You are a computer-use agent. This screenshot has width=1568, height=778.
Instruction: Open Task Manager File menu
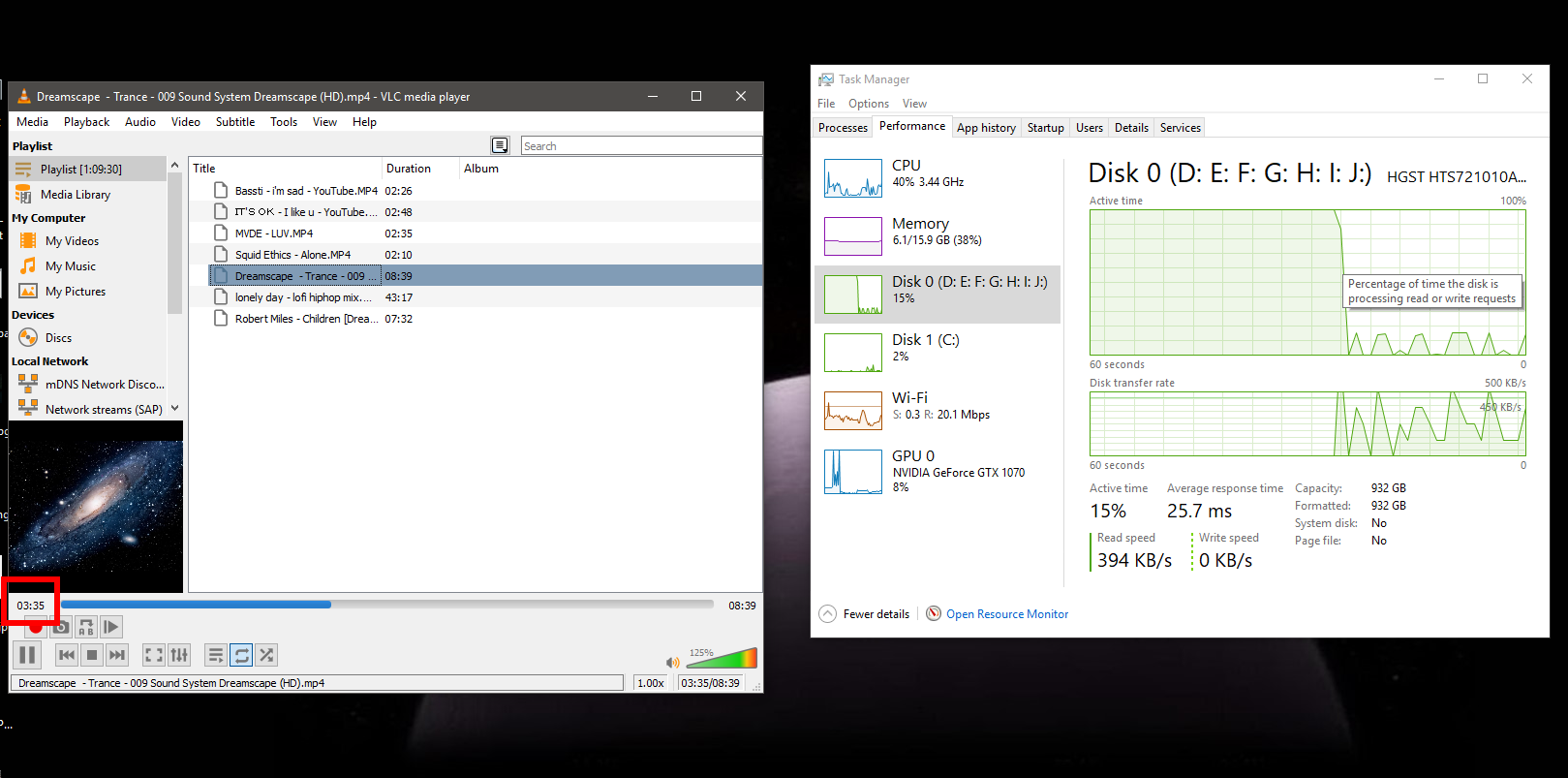coord(826,104)
